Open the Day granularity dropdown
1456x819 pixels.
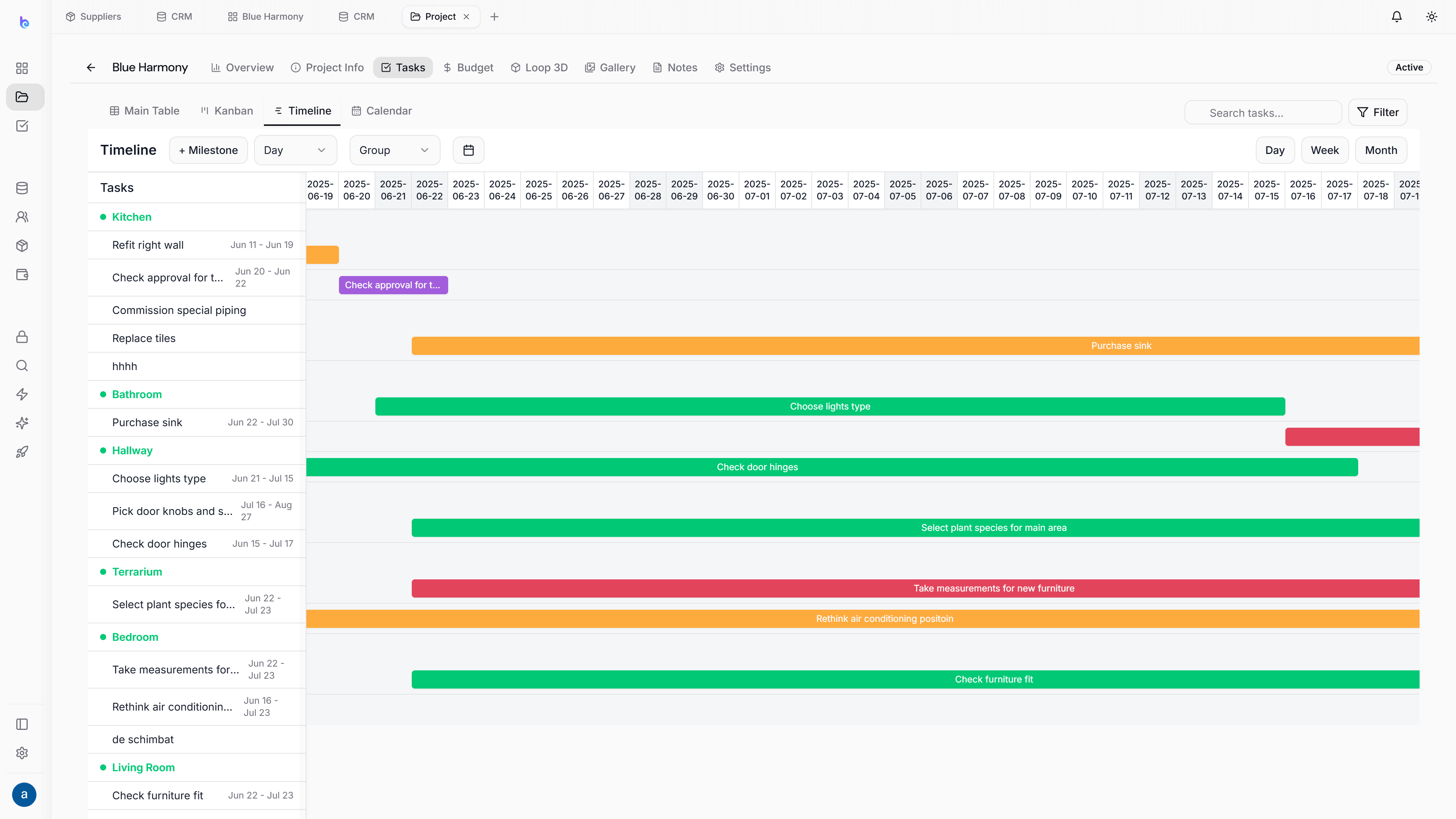pos(296,151)
